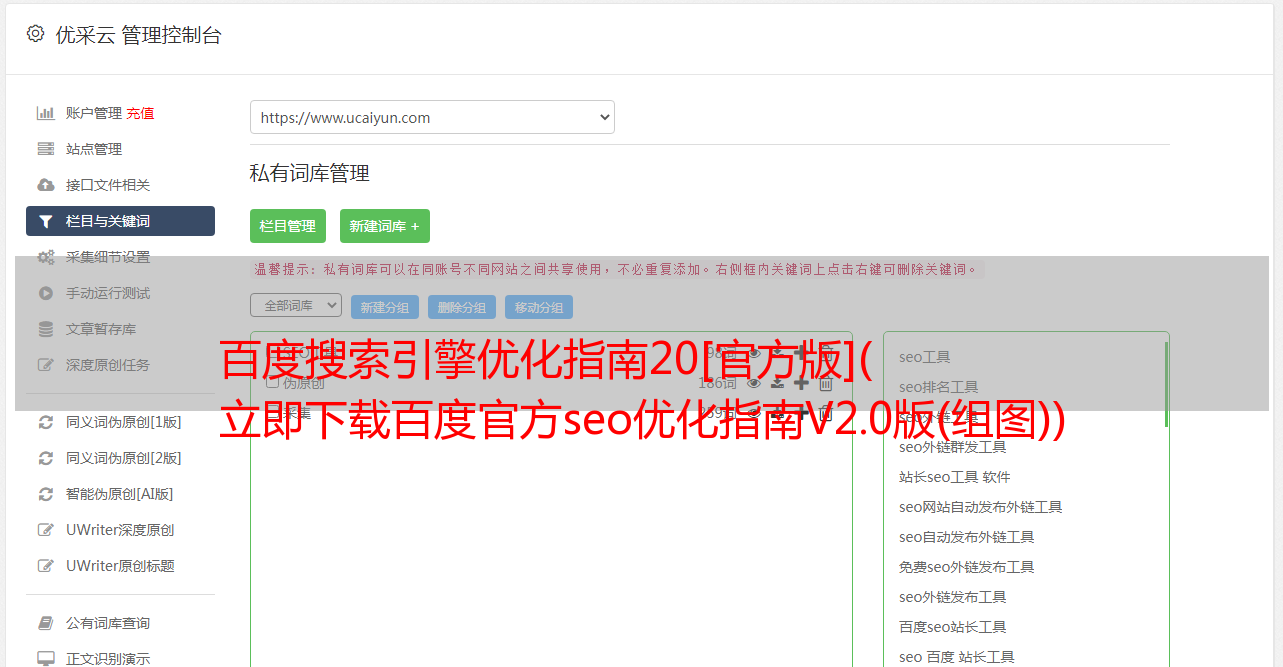Open 站点管理 via its server icon
The image size is (1283, 667).
click(46, 149)
